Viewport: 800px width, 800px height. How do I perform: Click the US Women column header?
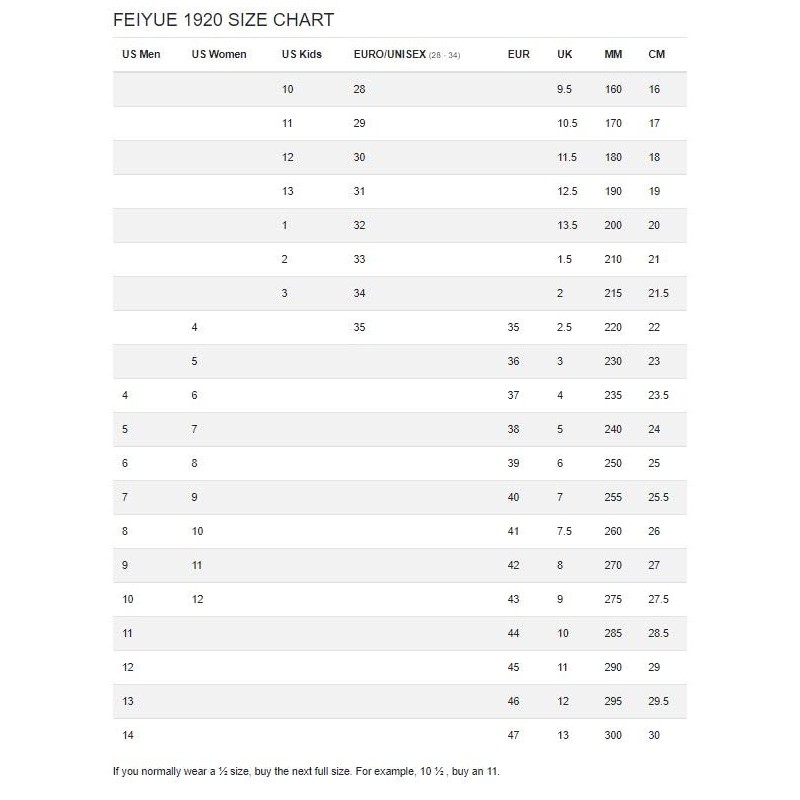[219, 54]
